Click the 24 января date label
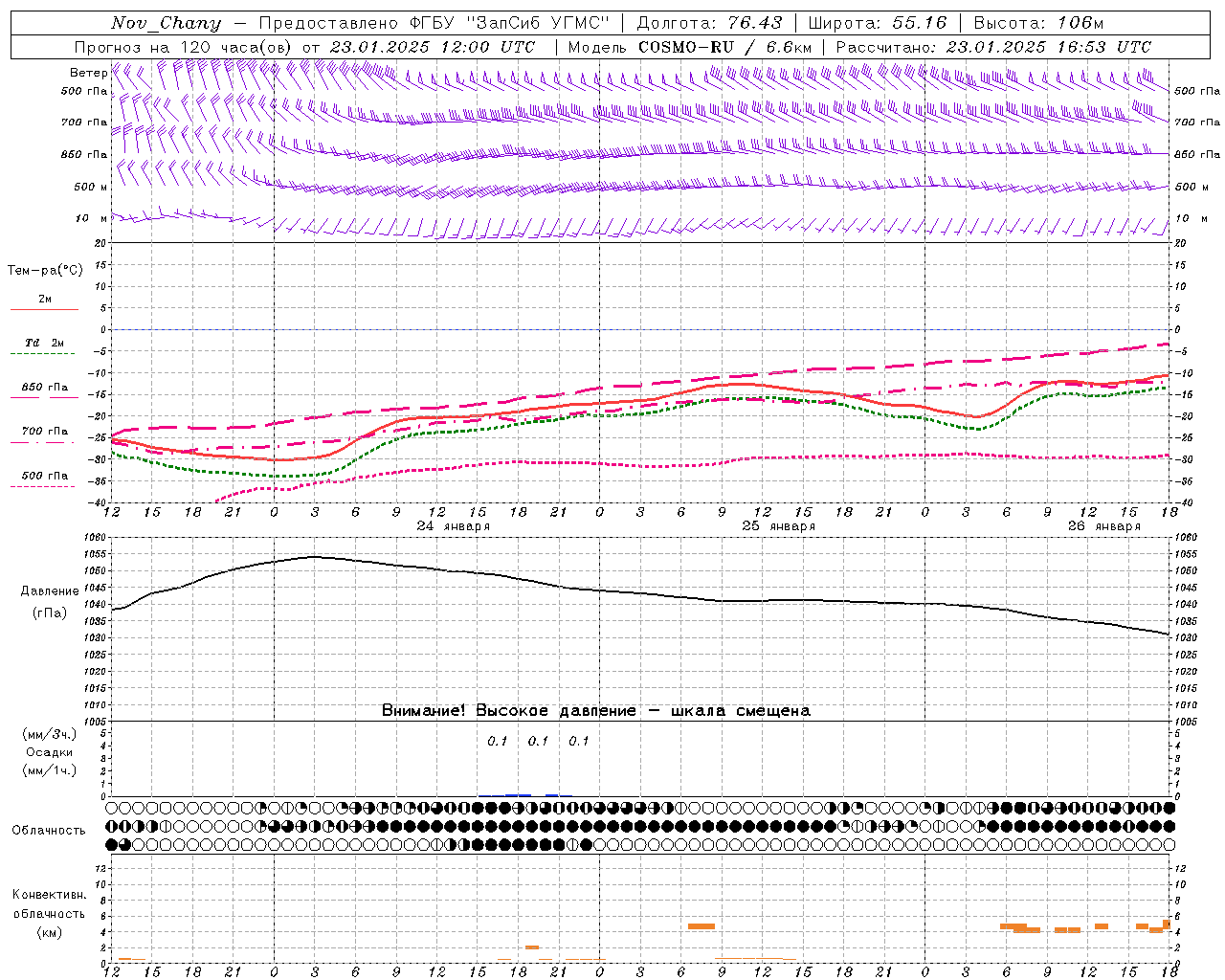The height and width of the screenshot is (980, 1225). (x=454, y=526)
